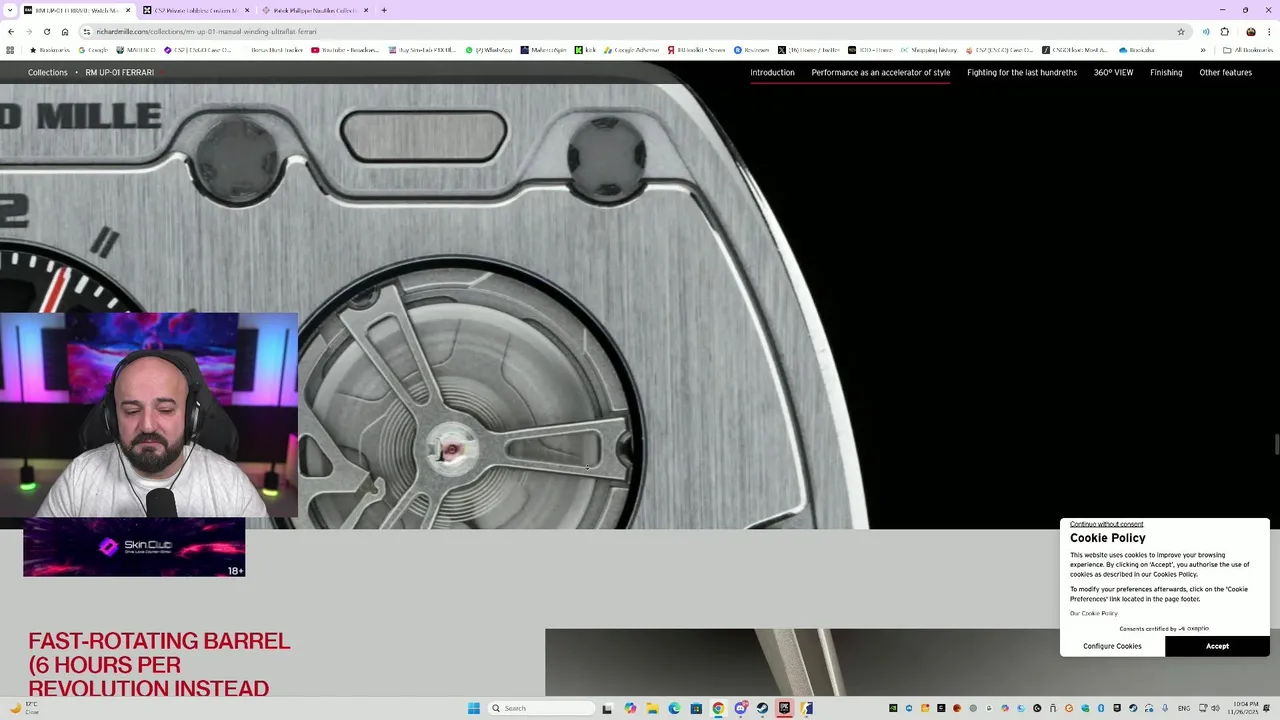Click Configure Cookies button
The image size is (1280, 720).
[x=1112, y=646]
